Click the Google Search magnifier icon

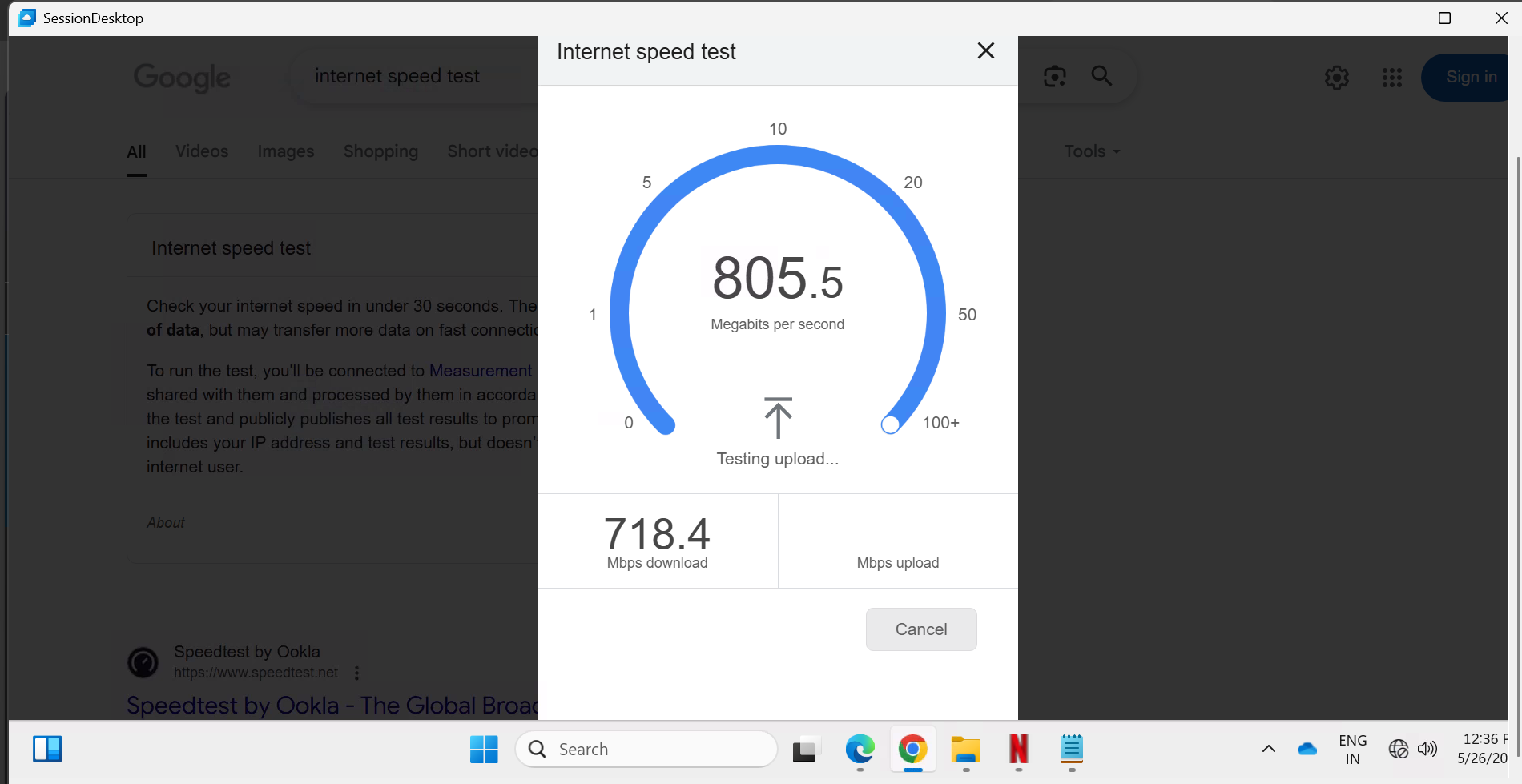[x=1101, y=77]
